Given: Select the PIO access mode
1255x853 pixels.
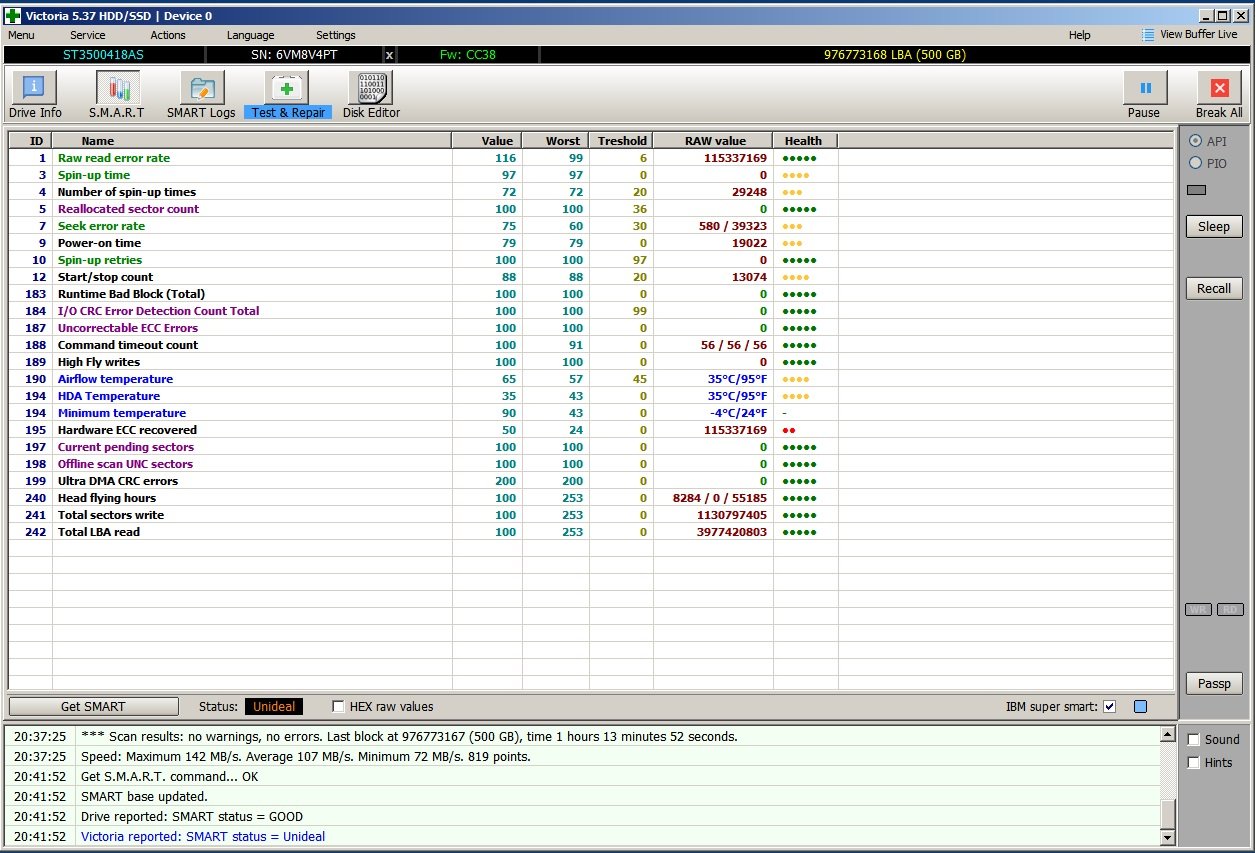Looking at the screenshot, I should [x=1195, y=163].
